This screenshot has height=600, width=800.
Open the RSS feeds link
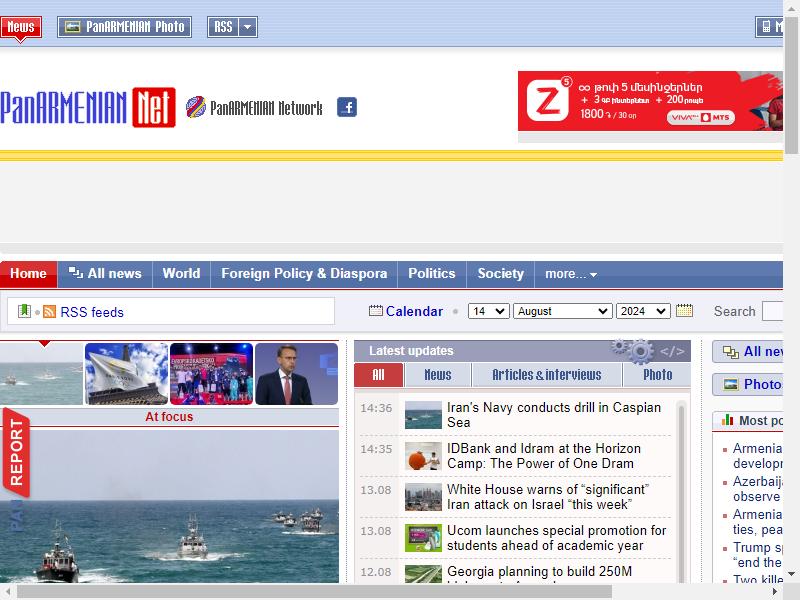click(92, 312)
